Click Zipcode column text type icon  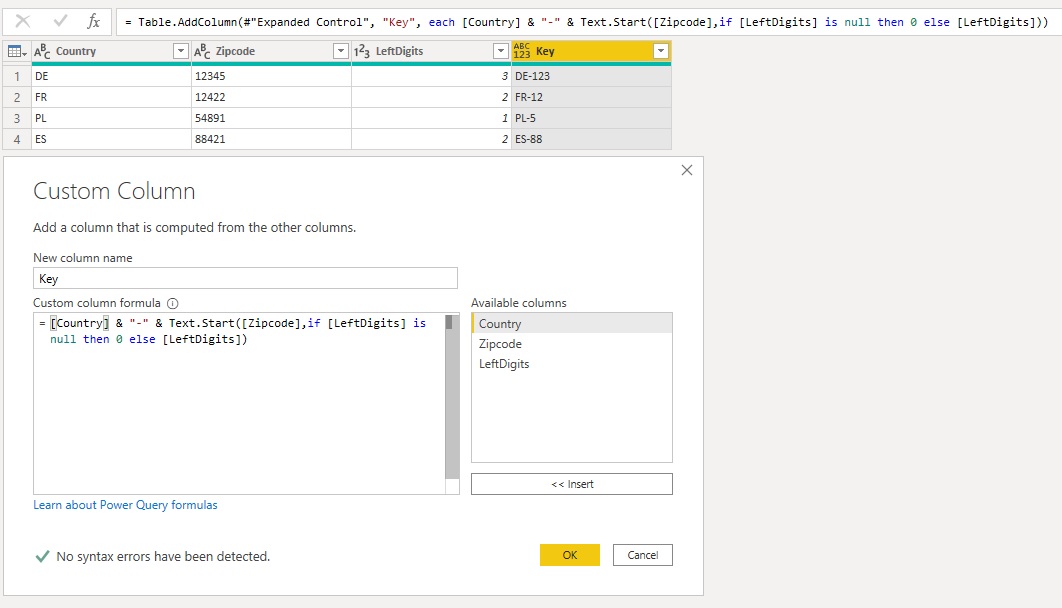[202, 51]
